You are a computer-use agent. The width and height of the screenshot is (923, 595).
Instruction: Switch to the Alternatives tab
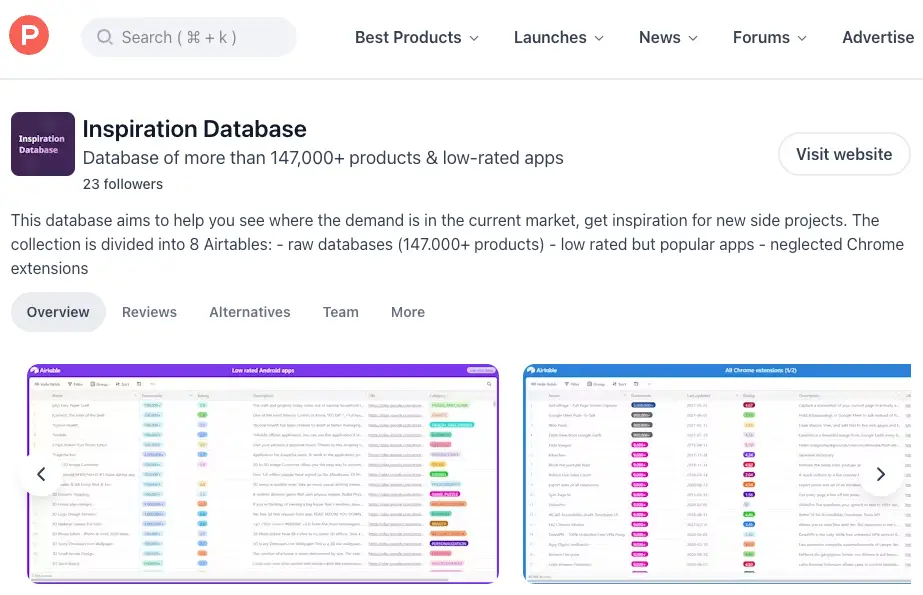coord(250,312)
